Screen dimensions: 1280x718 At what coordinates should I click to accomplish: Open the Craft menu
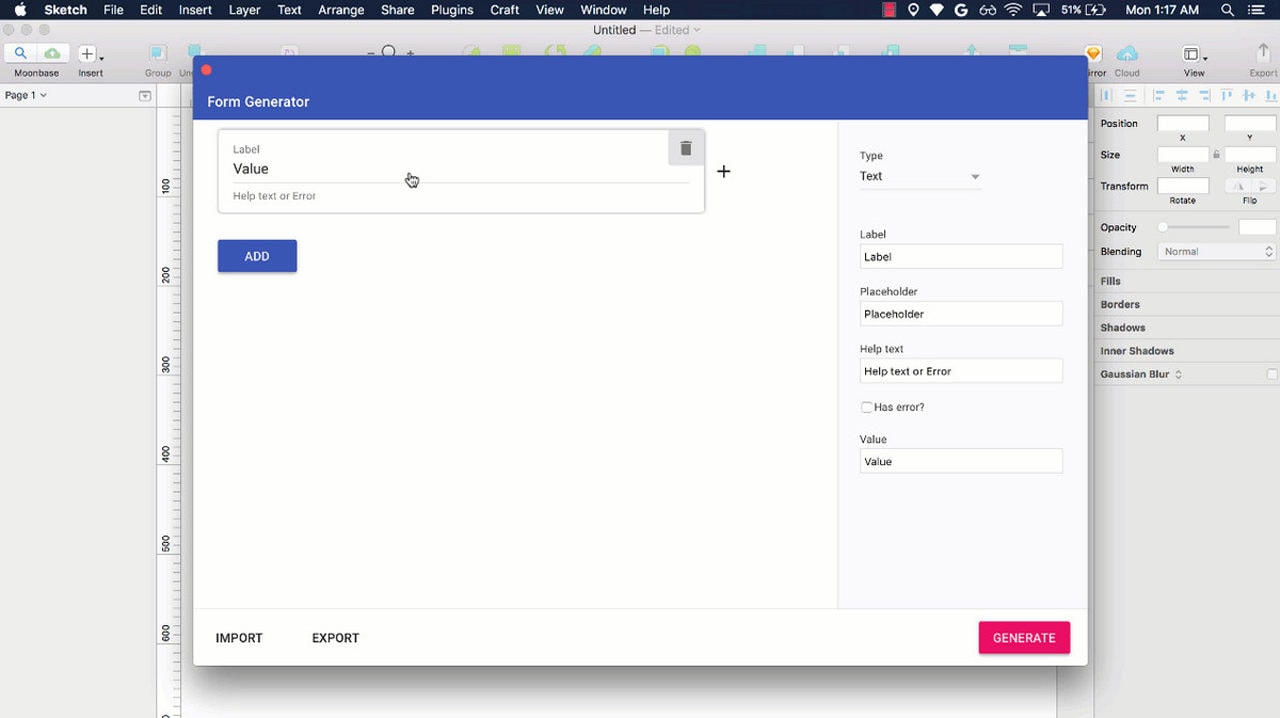pyautogui.click(x=505, y=10)
